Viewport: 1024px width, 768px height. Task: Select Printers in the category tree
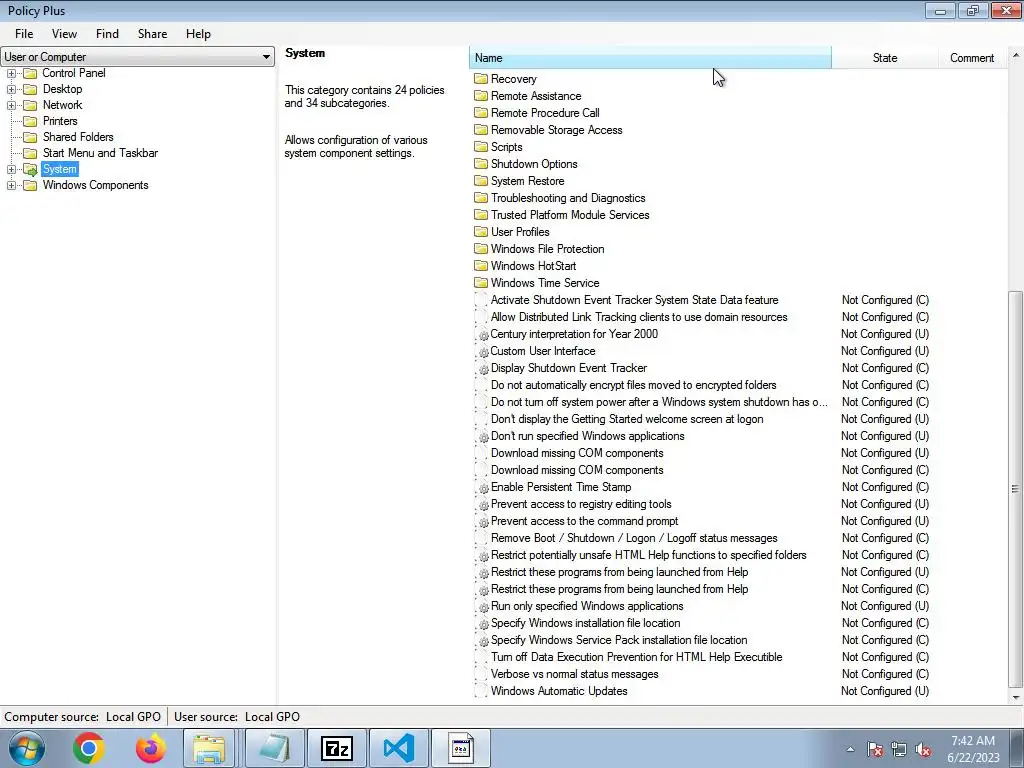point(60,121)
